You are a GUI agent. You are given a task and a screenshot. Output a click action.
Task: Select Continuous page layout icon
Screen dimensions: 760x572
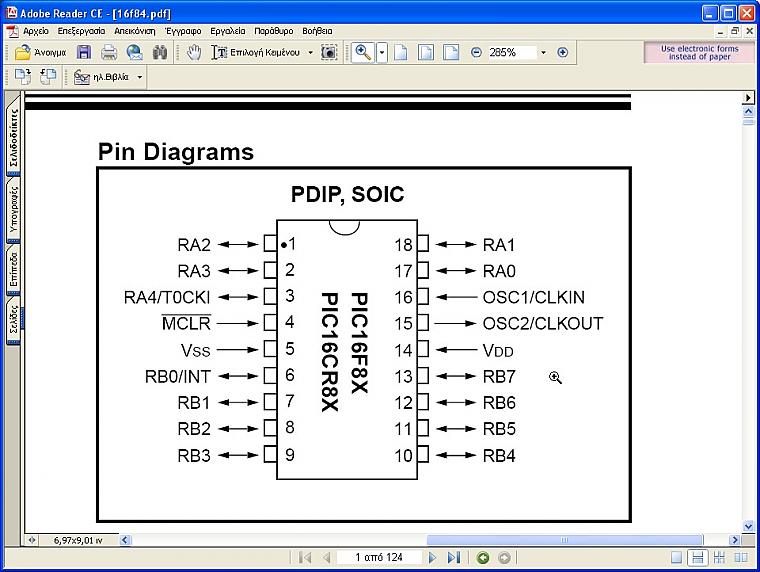point(697,558)
